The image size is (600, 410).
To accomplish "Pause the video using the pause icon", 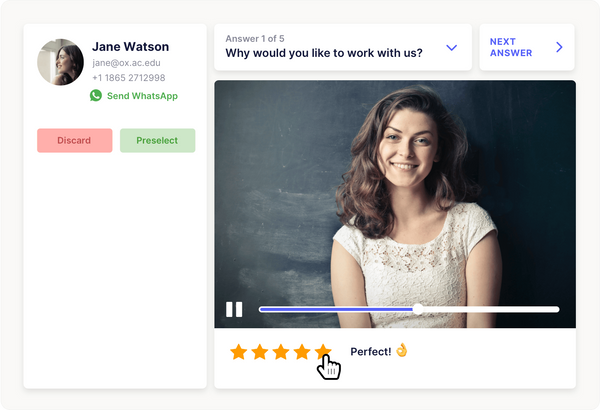I will [234, 309].
